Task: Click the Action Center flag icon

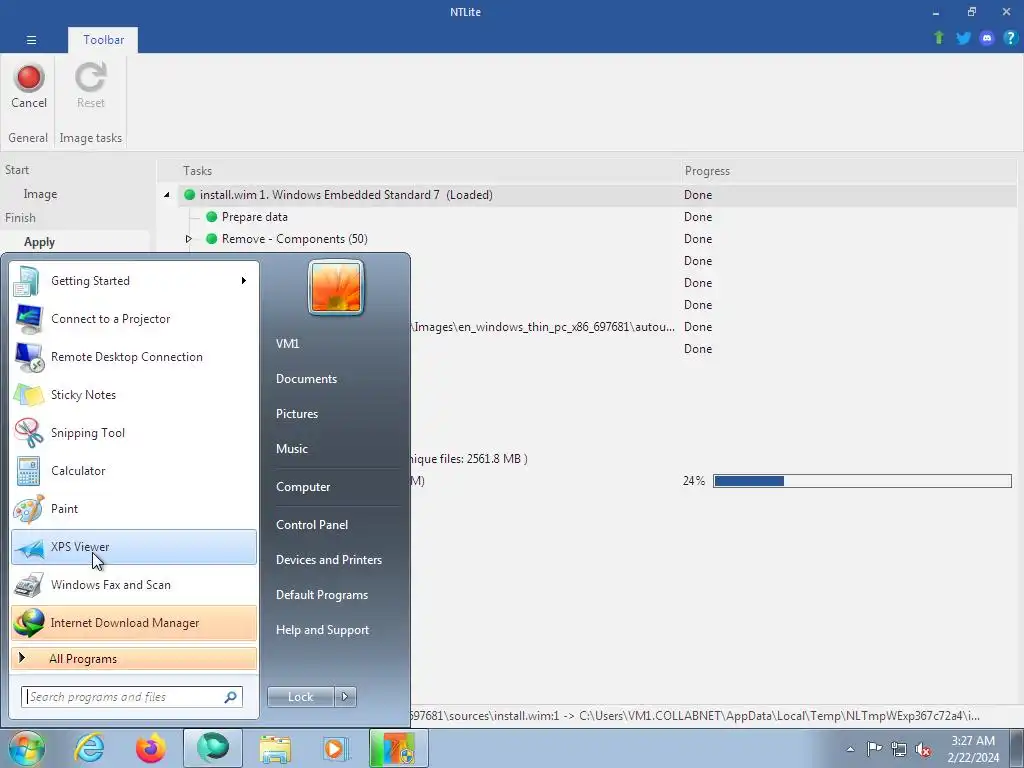Action: pyautogui.click(x=874, y=749)
